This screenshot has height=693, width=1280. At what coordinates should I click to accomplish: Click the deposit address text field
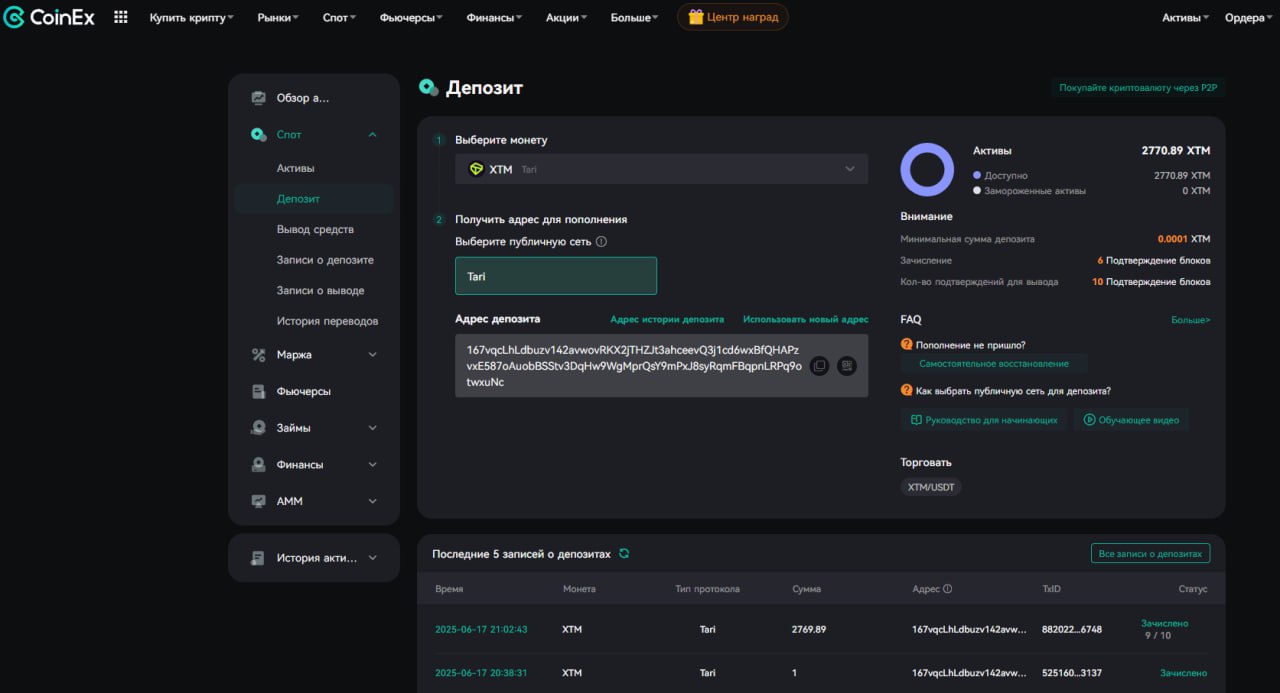[x=661, y=366]
